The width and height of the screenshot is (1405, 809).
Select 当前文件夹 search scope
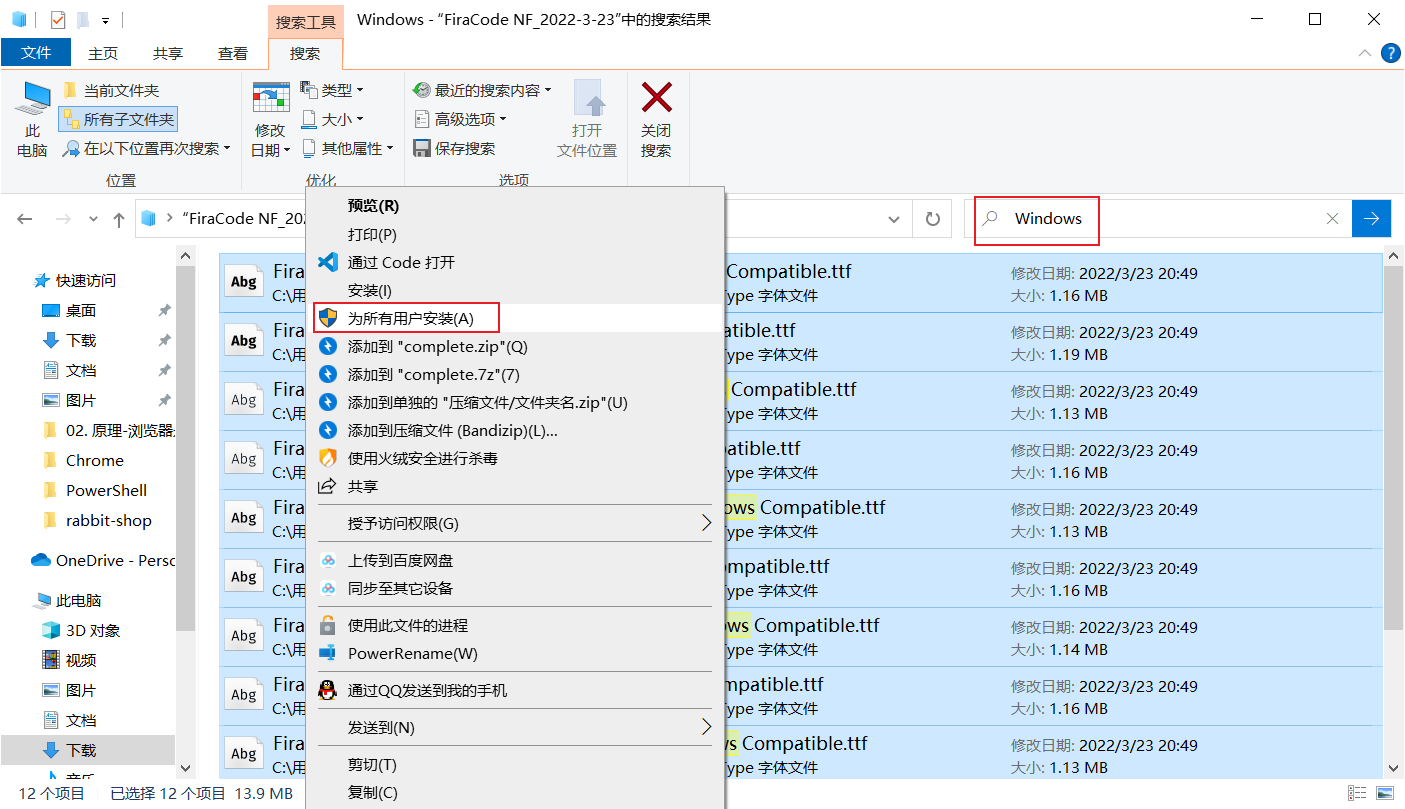tap(110, 90)
